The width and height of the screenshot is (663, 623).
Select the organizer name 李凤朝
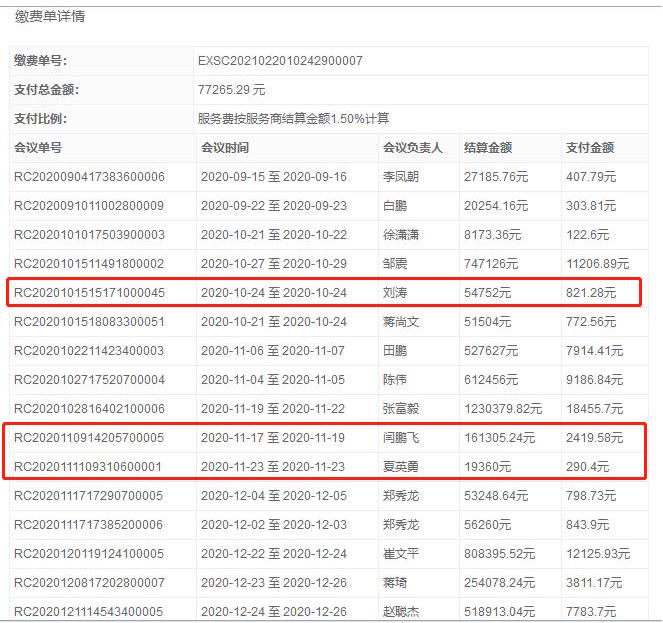click(x=403, y=177)
